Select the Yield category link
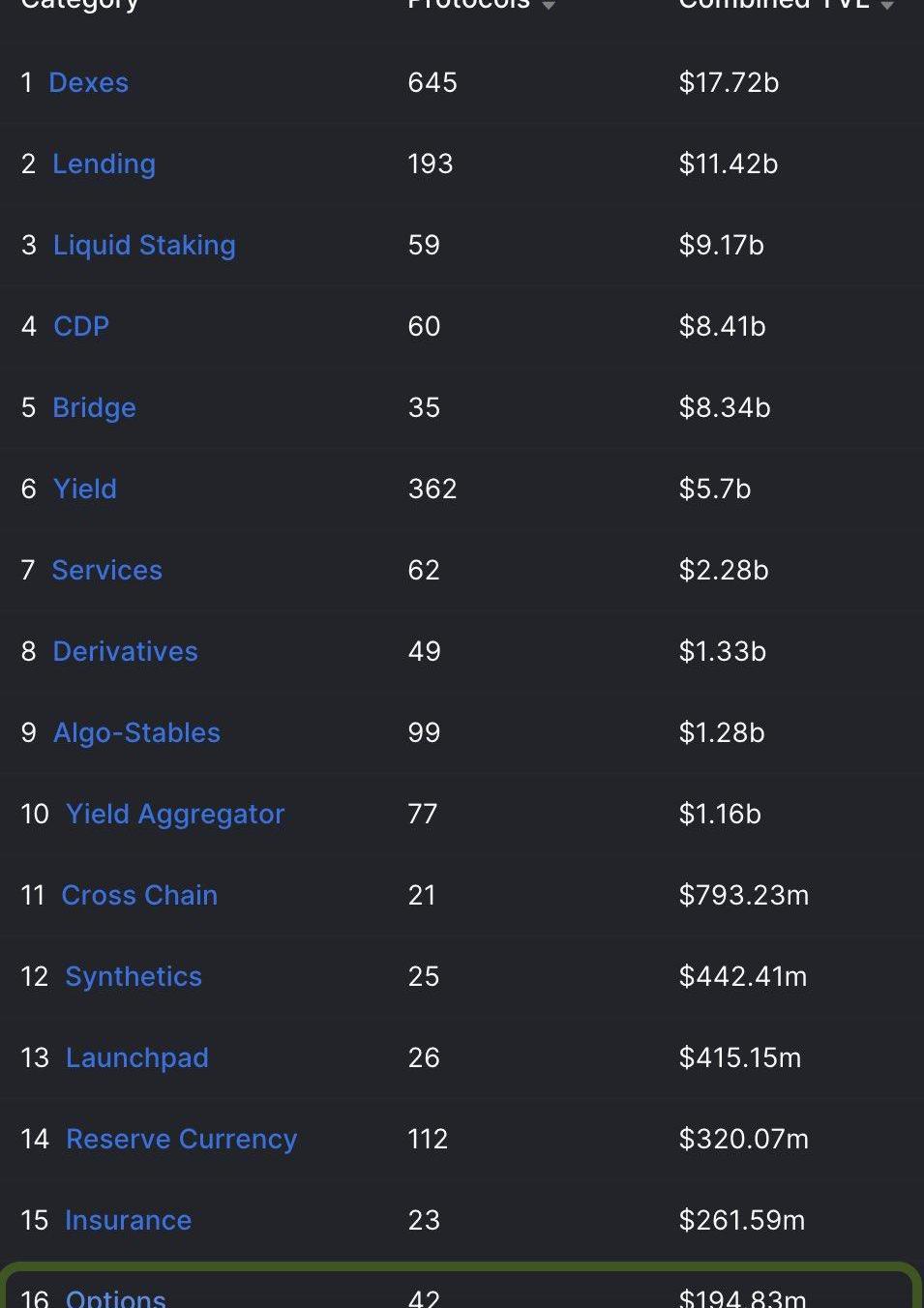 point(85,490)
